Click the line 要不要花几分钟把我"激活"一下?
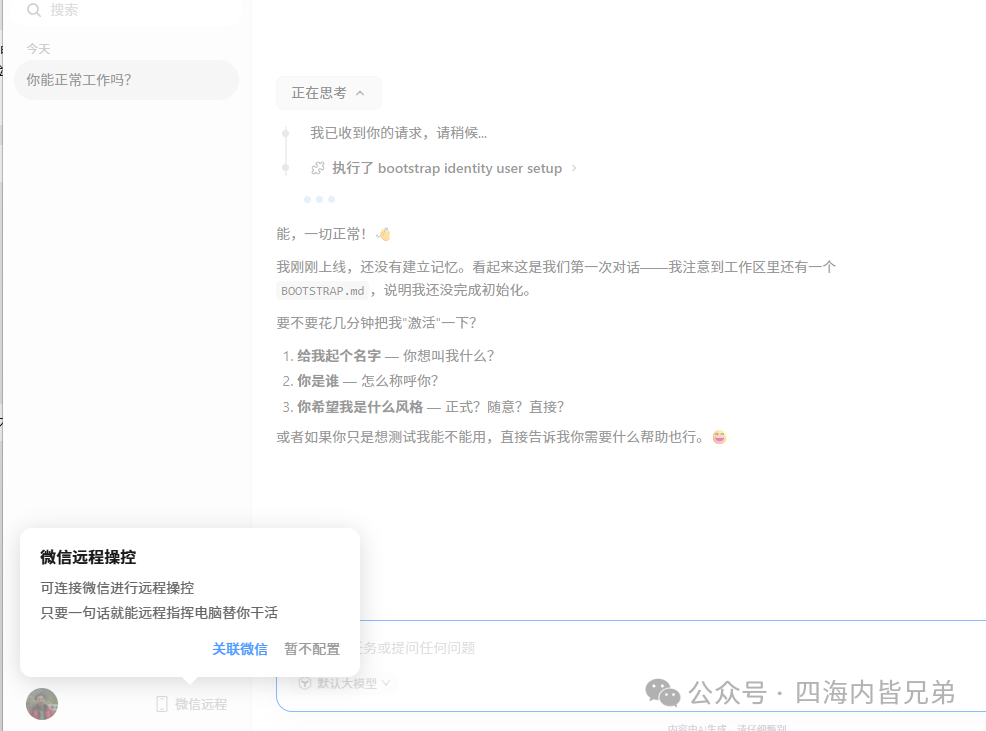Image resolution: width=986 pixels, height=731 pixels. [376, 323]
